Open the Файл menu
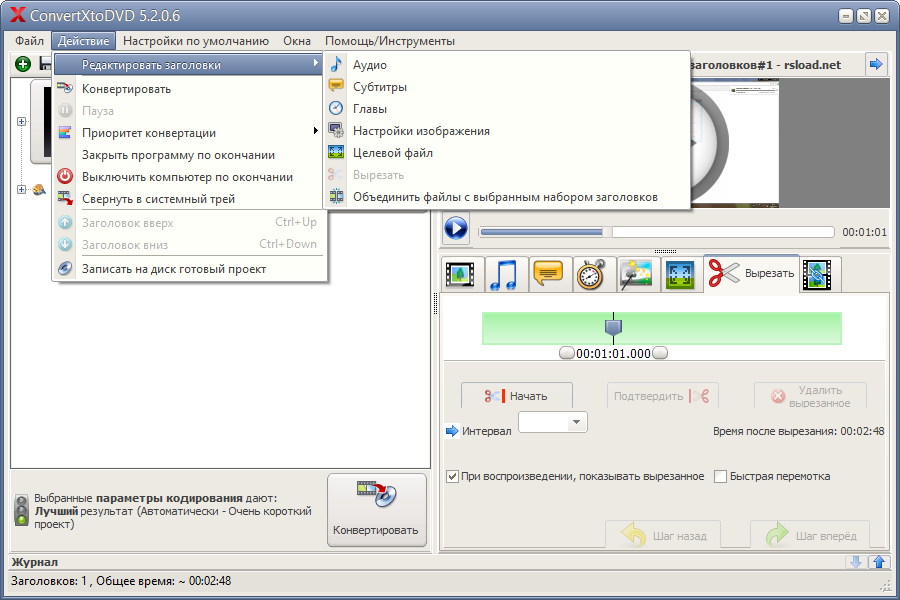The width and height of the screenshot is (900, 600). click(29, 41)
